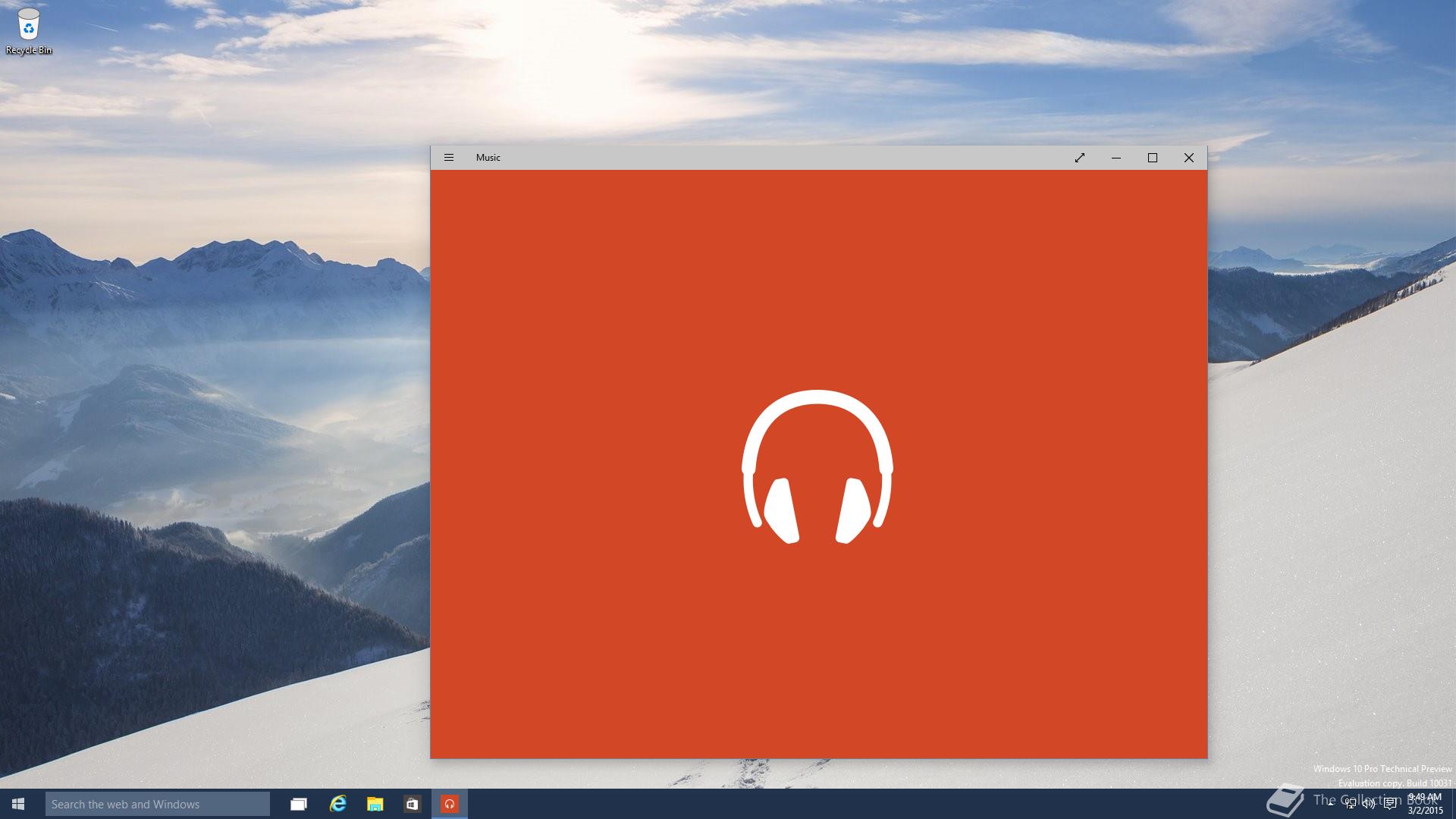This screenshot has height=819, width=1456.
Task: Click the Search the web and Windows box
Action: 158,804
